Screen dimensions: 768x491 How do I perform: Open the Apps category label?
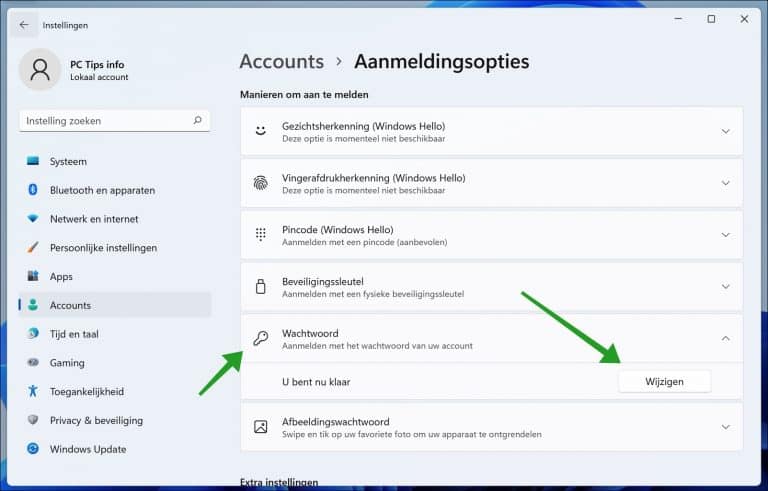point(61,277)
